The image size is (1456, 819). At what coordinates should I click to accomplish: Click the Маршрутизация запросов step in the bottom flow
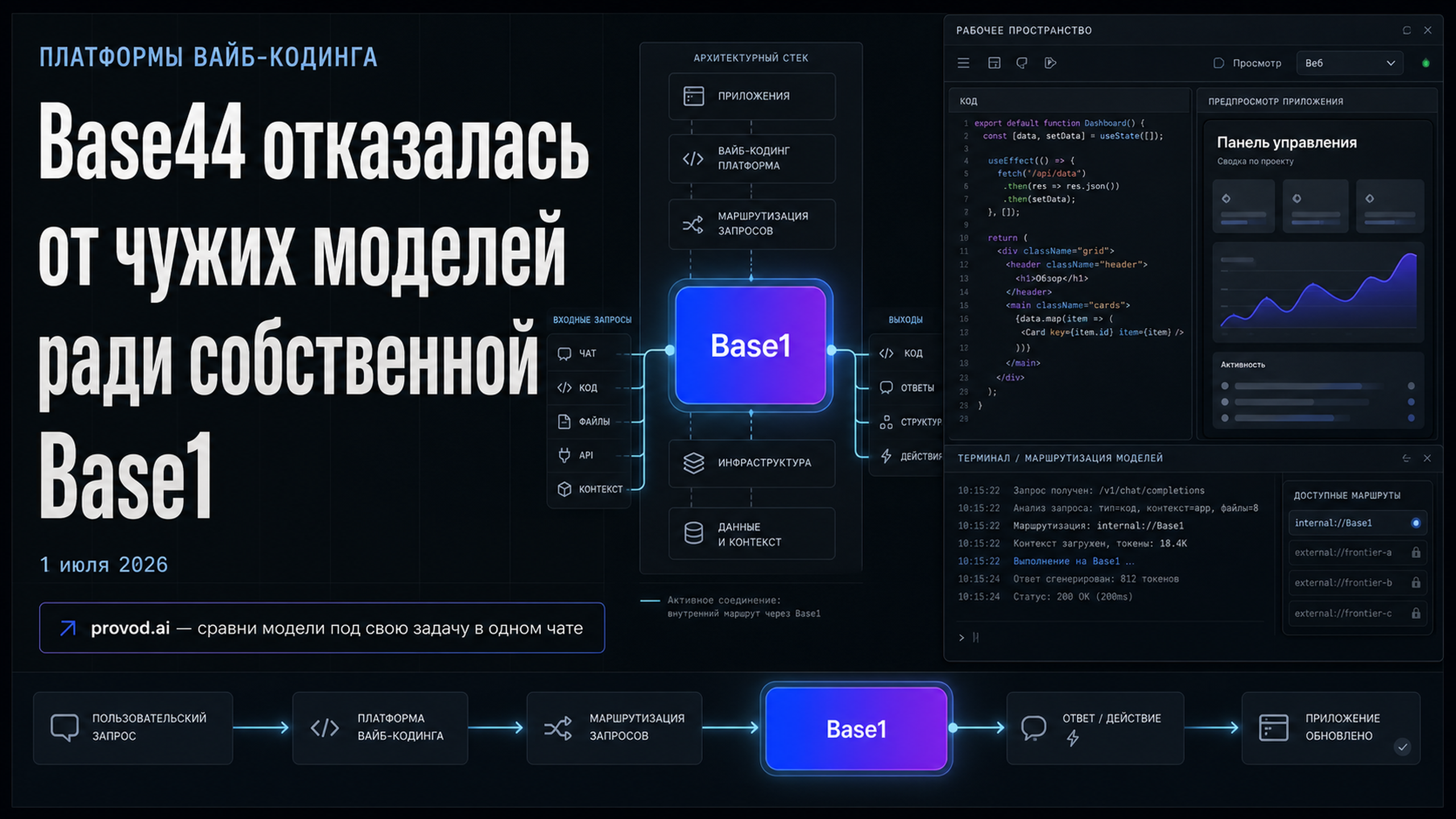click(x=614, y=728)
